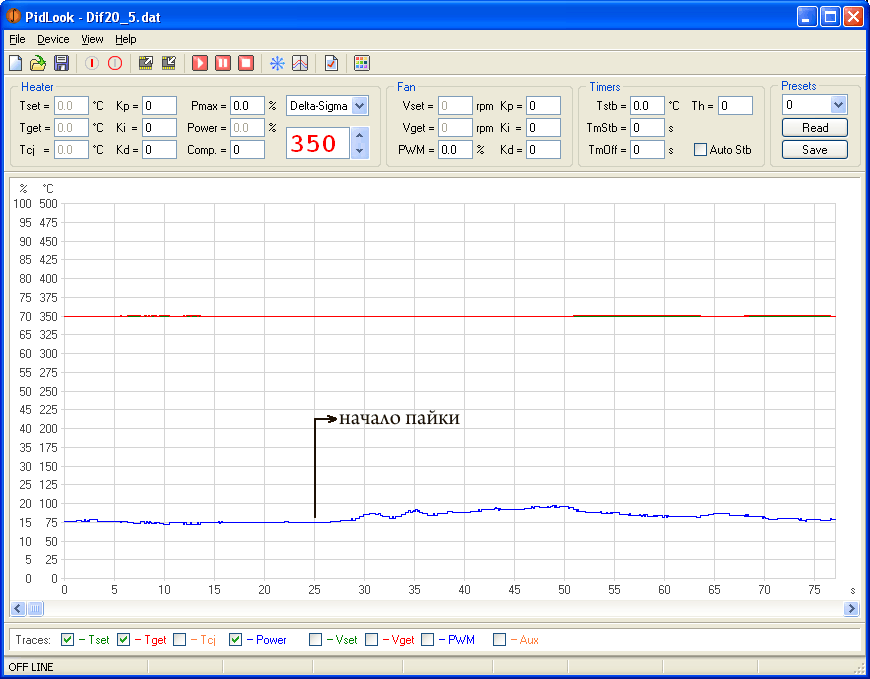Viewport: 870px width, 679px height.
Task: Click the heater Ki input field
Action: [x=159, y=128]
